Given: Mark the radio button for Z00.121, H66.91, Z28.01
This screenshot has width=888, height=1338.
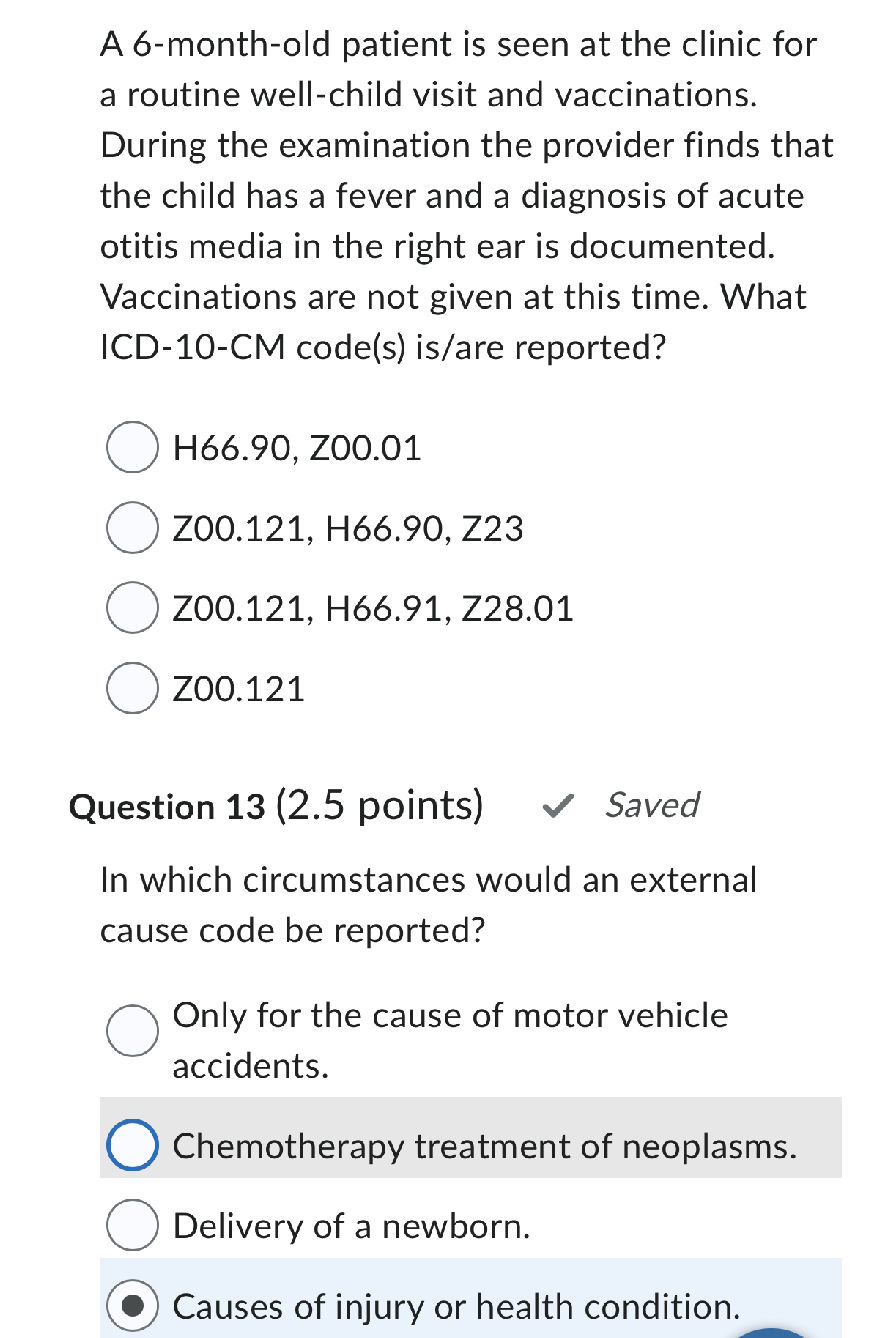Looking at the screenshot, I should [x=131, y=608].
